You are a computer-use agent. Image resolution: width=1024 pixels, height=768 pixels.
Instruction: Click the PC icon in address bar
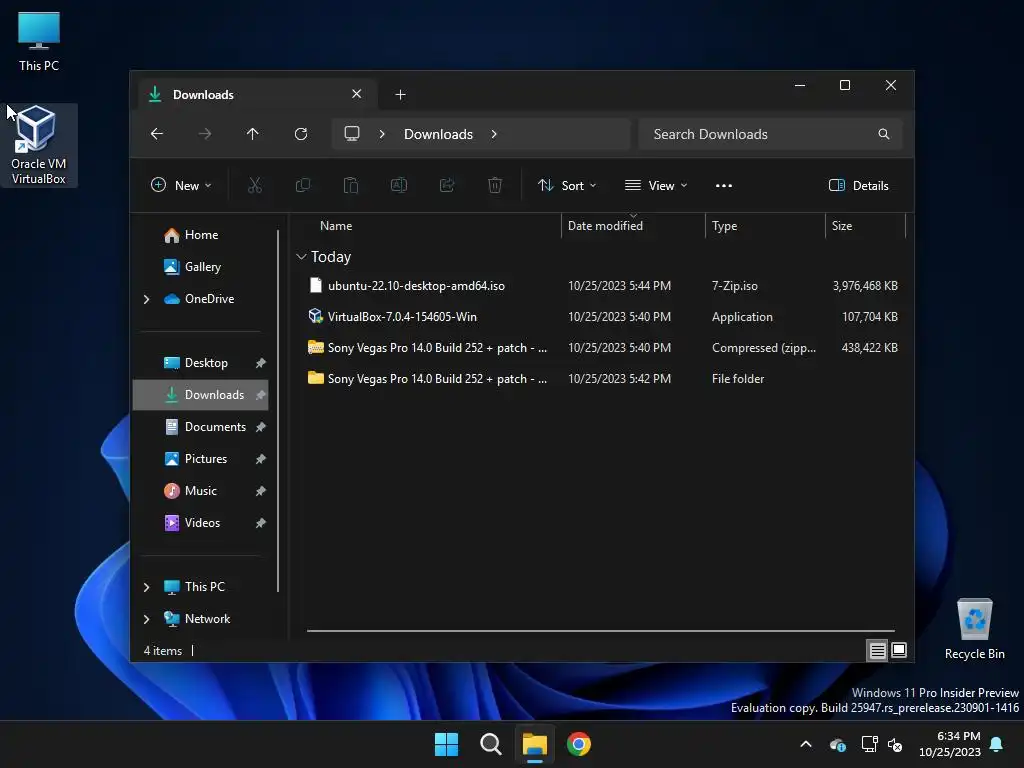pyautogui.click(x=352, y=134)
